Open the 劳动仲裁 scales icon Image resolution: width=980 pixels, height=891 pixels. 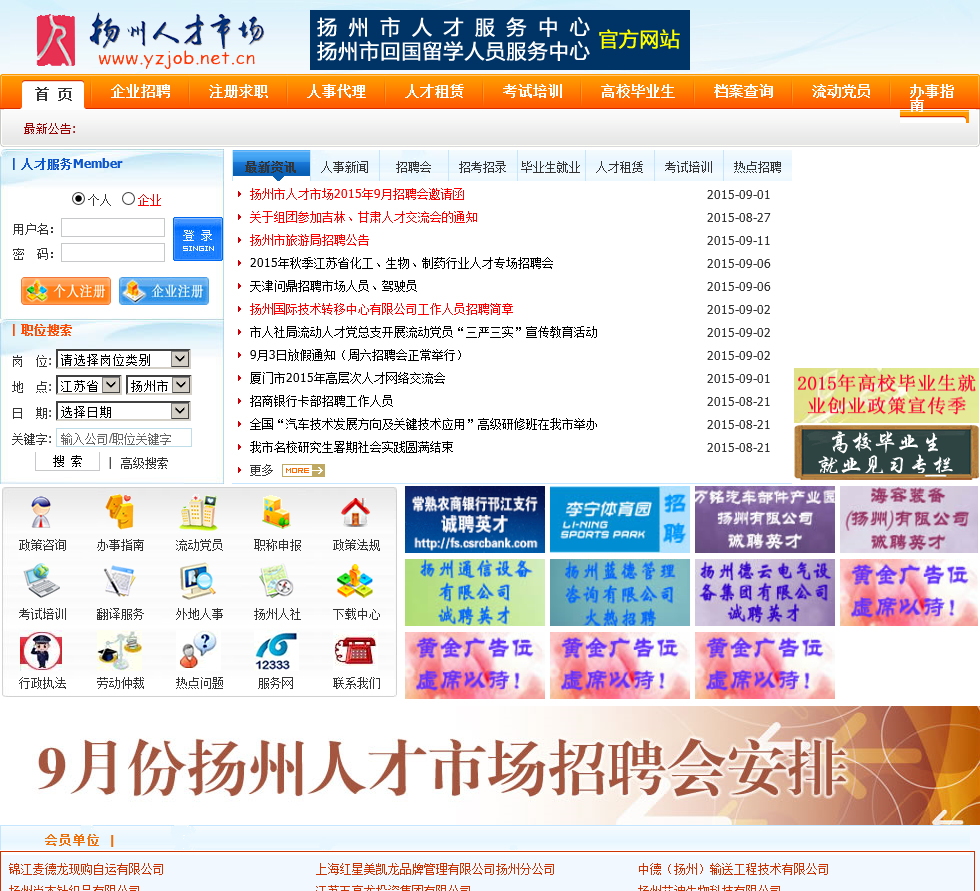pos(121,650)
